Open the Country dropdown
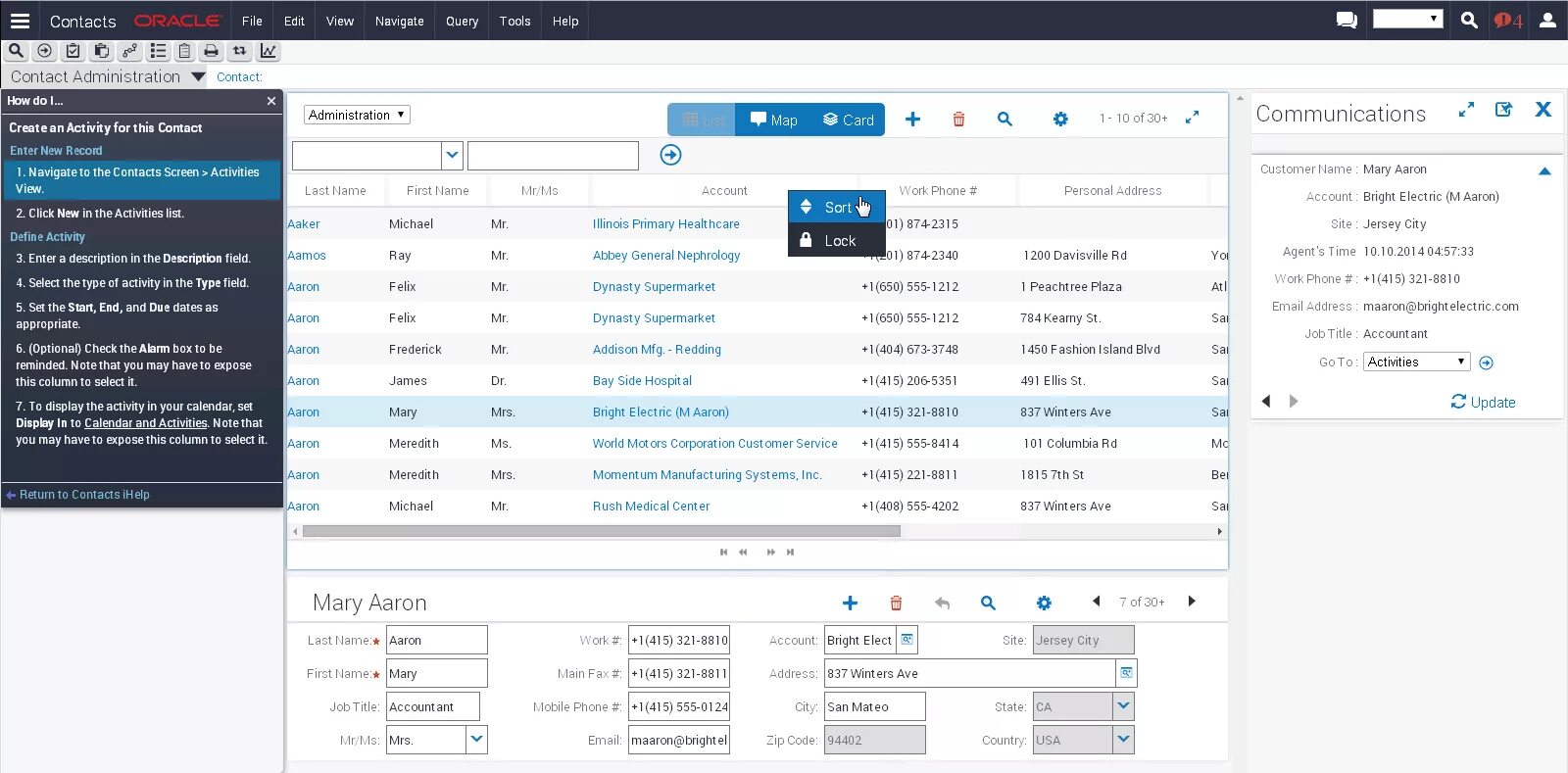This screenshot has height=773, width=1568. tap(1124, 740)
